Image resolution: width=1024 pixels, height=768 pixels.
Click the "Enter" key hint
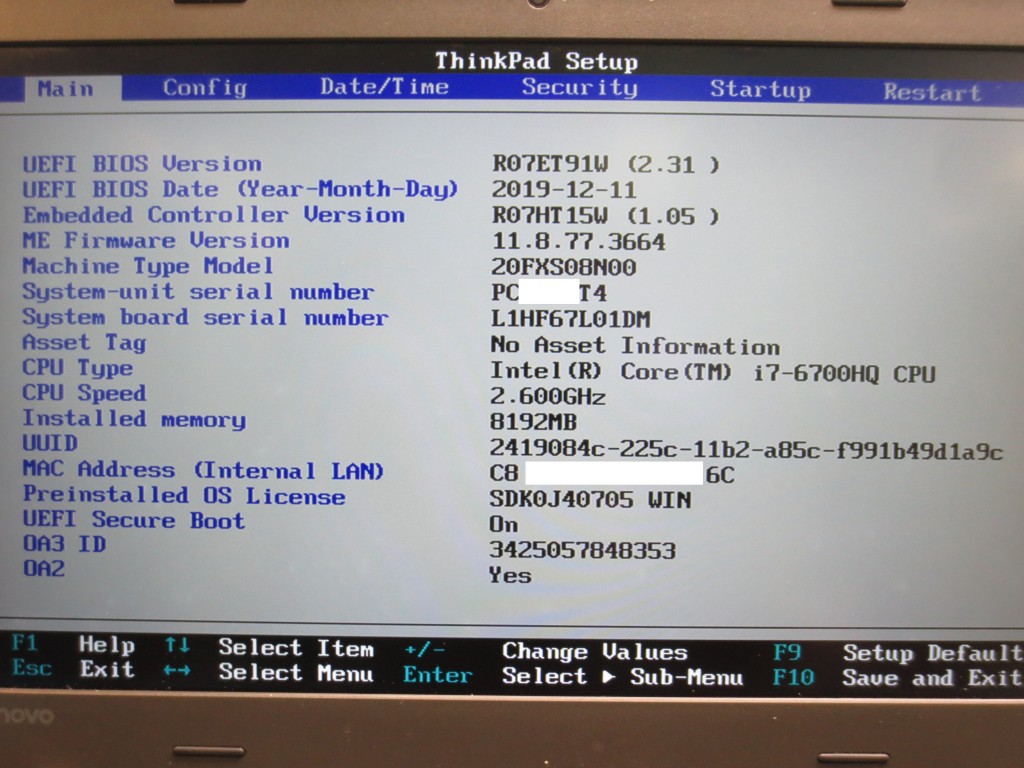coord(438,675)
